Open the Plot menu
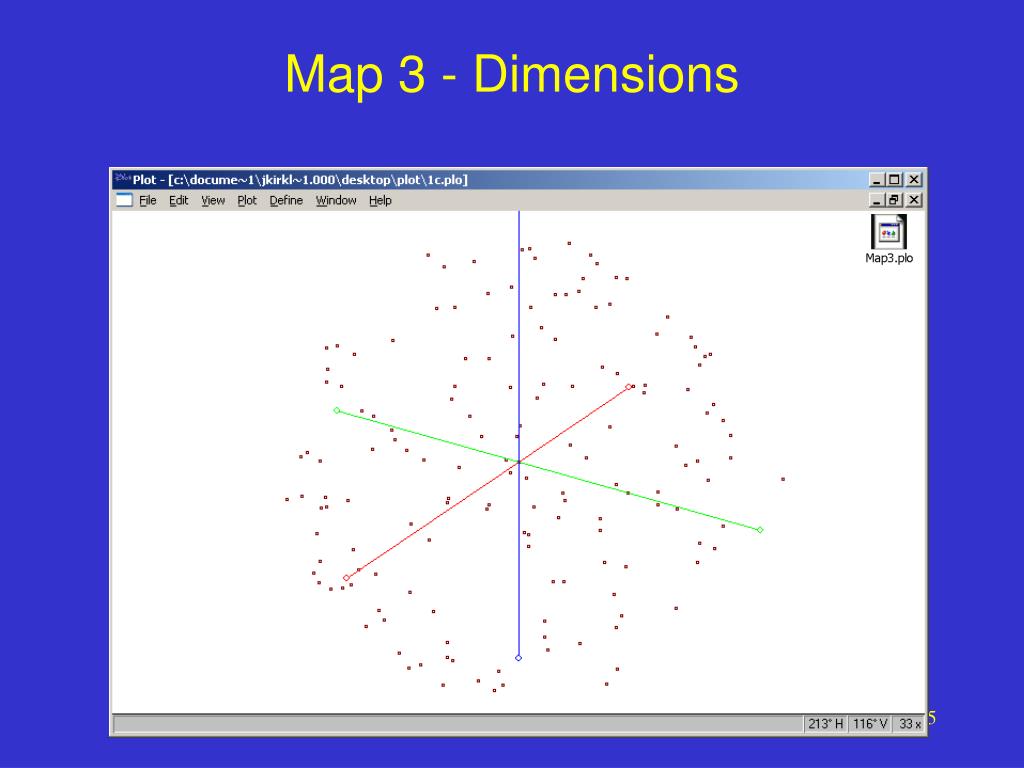Screen dimensions: 1024x768 (x=247, y=200)
